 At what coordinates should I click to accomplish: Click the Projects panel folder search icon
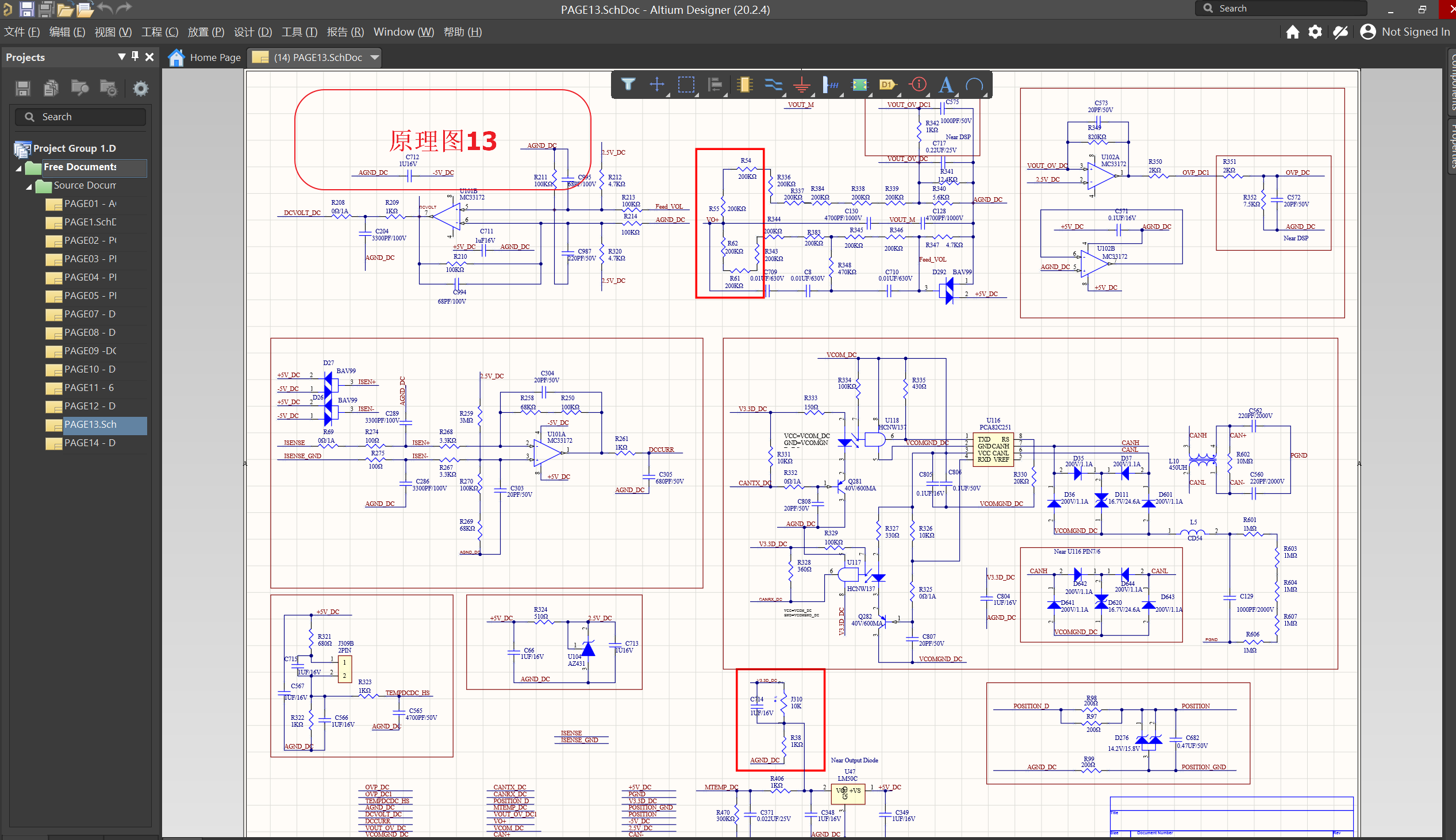click(x=79, y=88)
